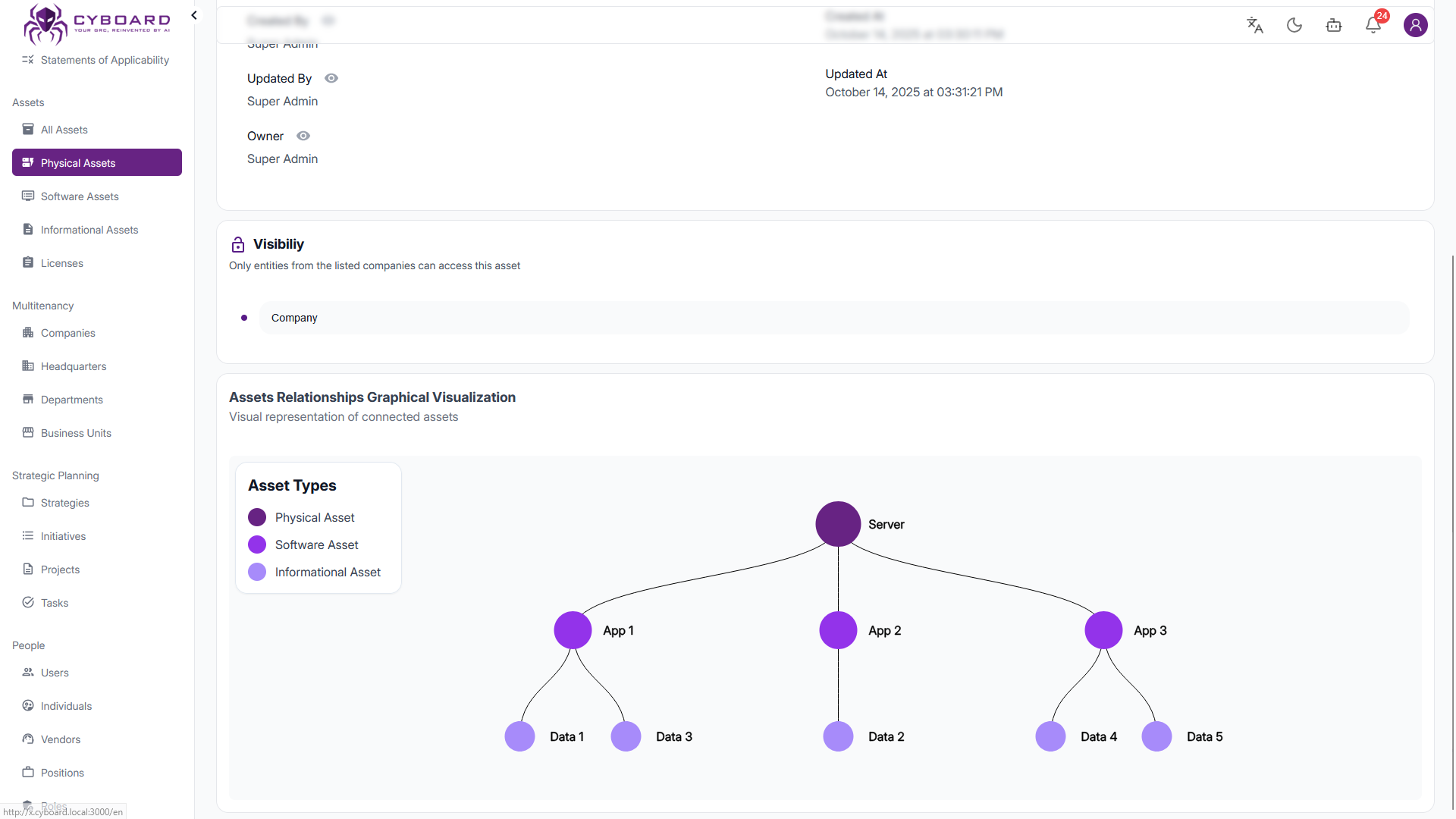This screenshot has width=1456, height=819.
Task: Open Software Assets in sidebar
Action: click(80, 196)
